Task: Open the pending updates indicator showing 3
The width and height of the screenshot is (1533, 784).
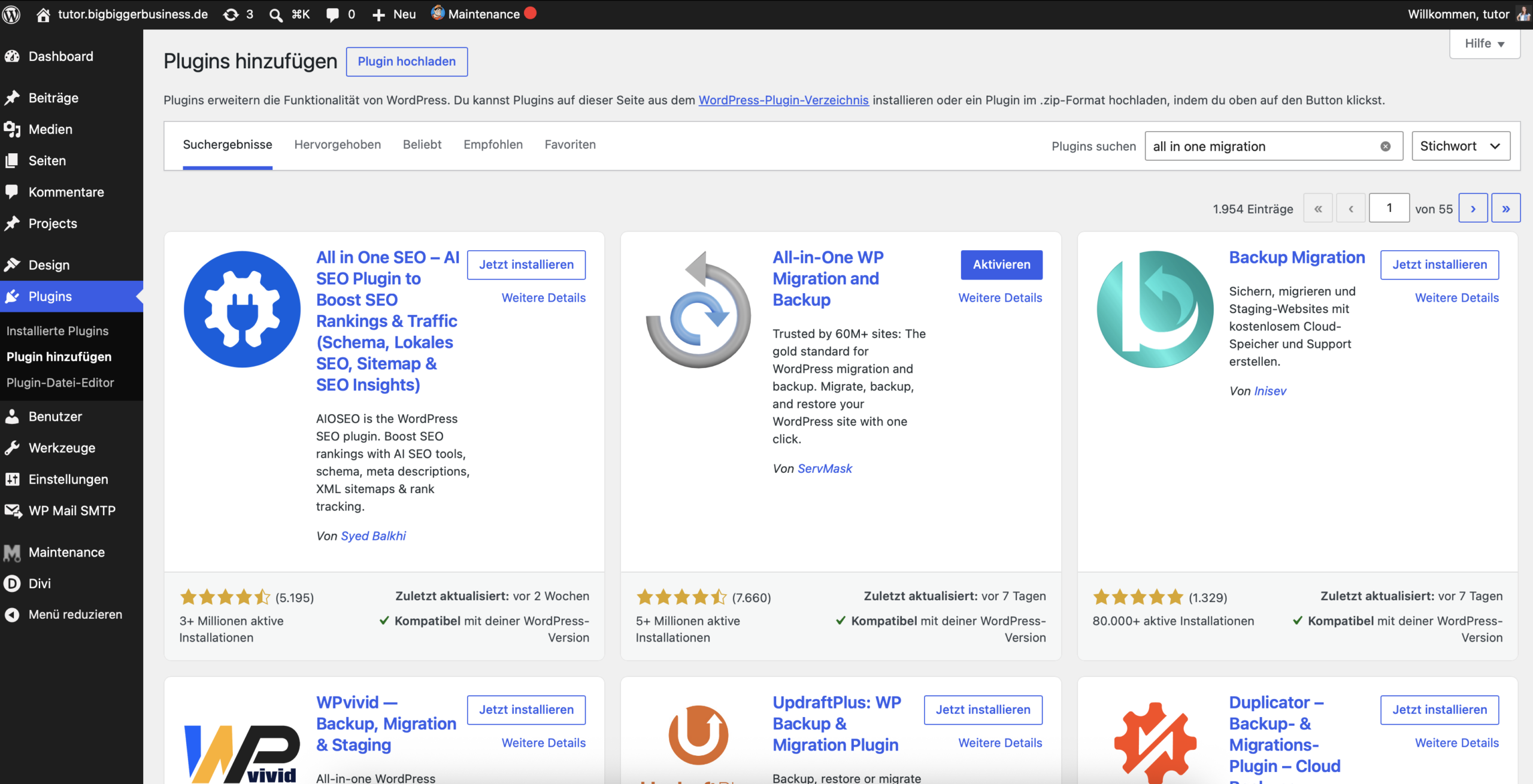Action: (238, 14)
